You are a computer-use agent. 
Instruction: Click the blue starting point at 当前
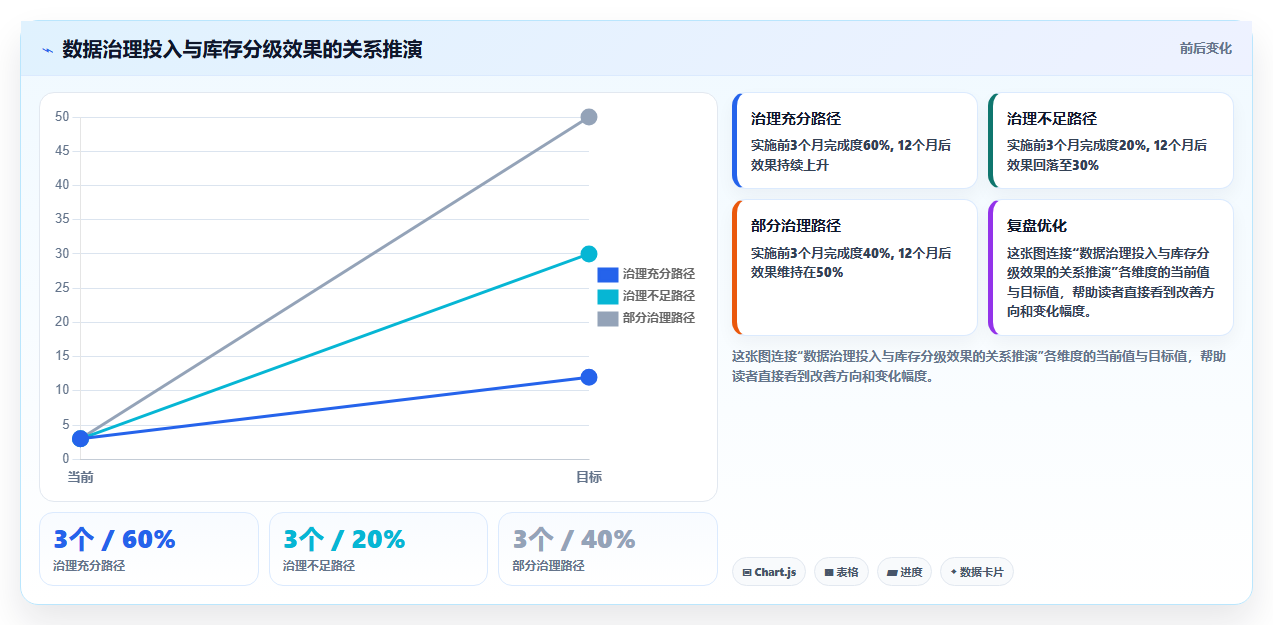(81, 439)
